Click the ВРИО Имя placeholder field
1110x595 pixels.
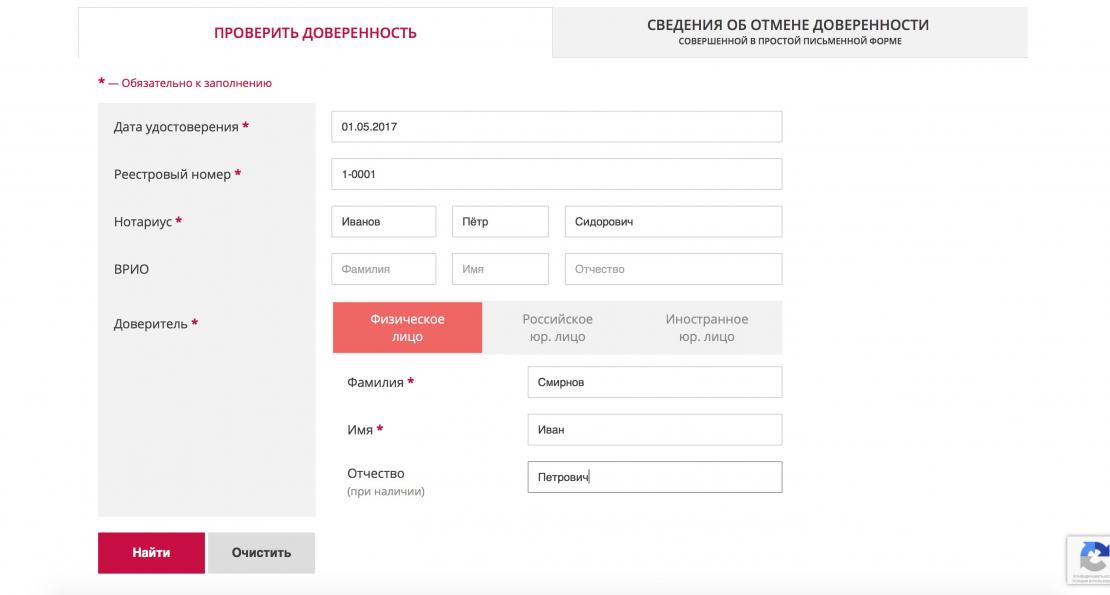[x=500, y=269]
